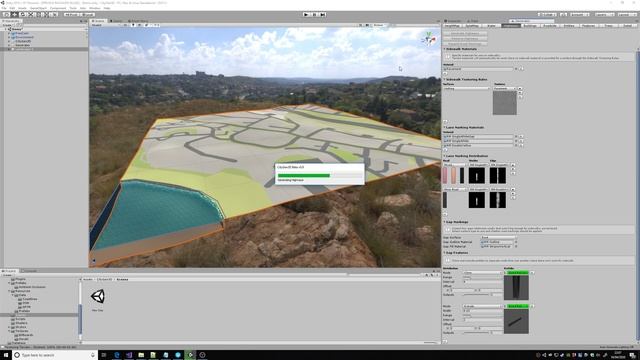The height and width of the screenshot is (360, 640).
Task: Select the Move tool in toolbar
Action: point(14,14)
